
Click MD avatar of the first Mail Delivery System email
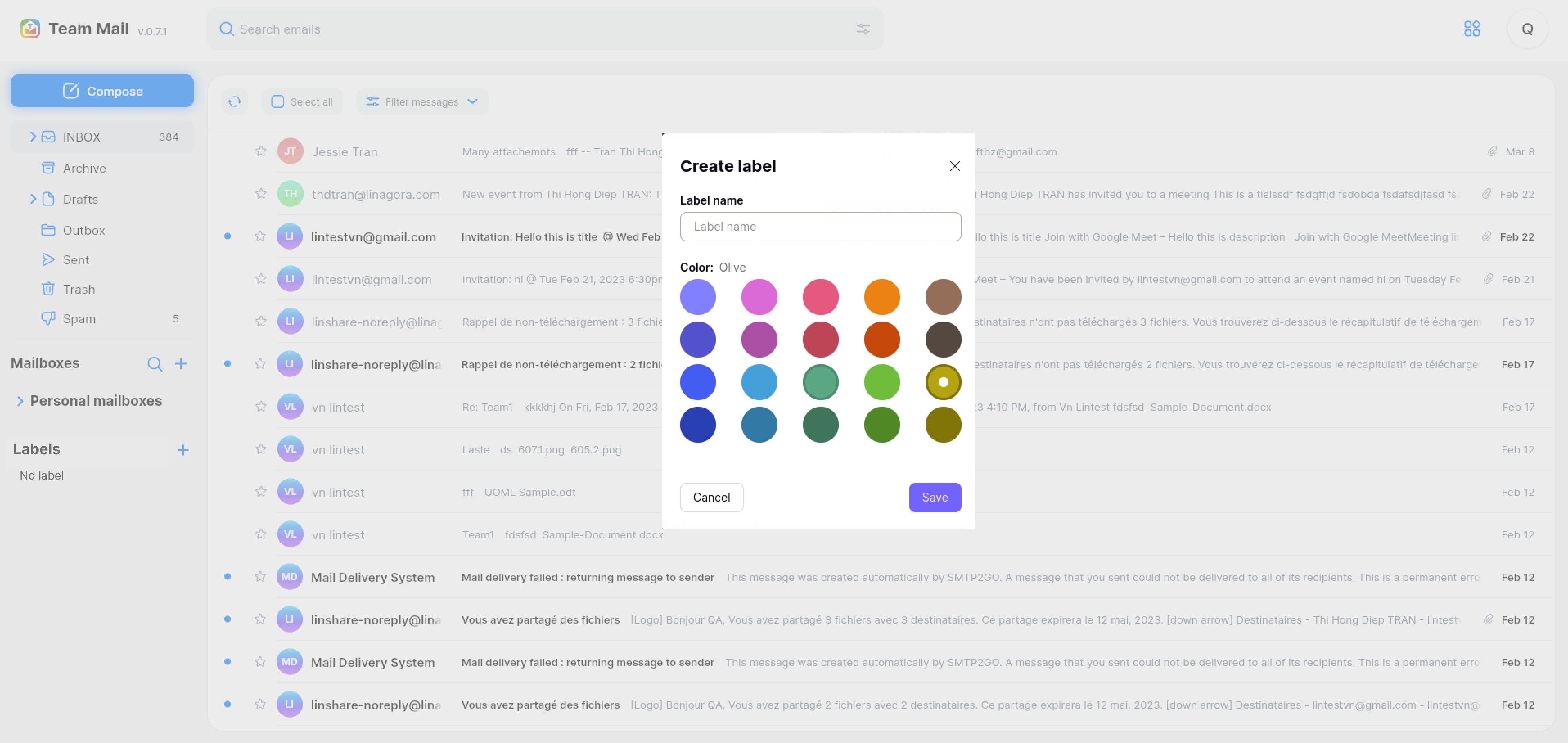290,577
